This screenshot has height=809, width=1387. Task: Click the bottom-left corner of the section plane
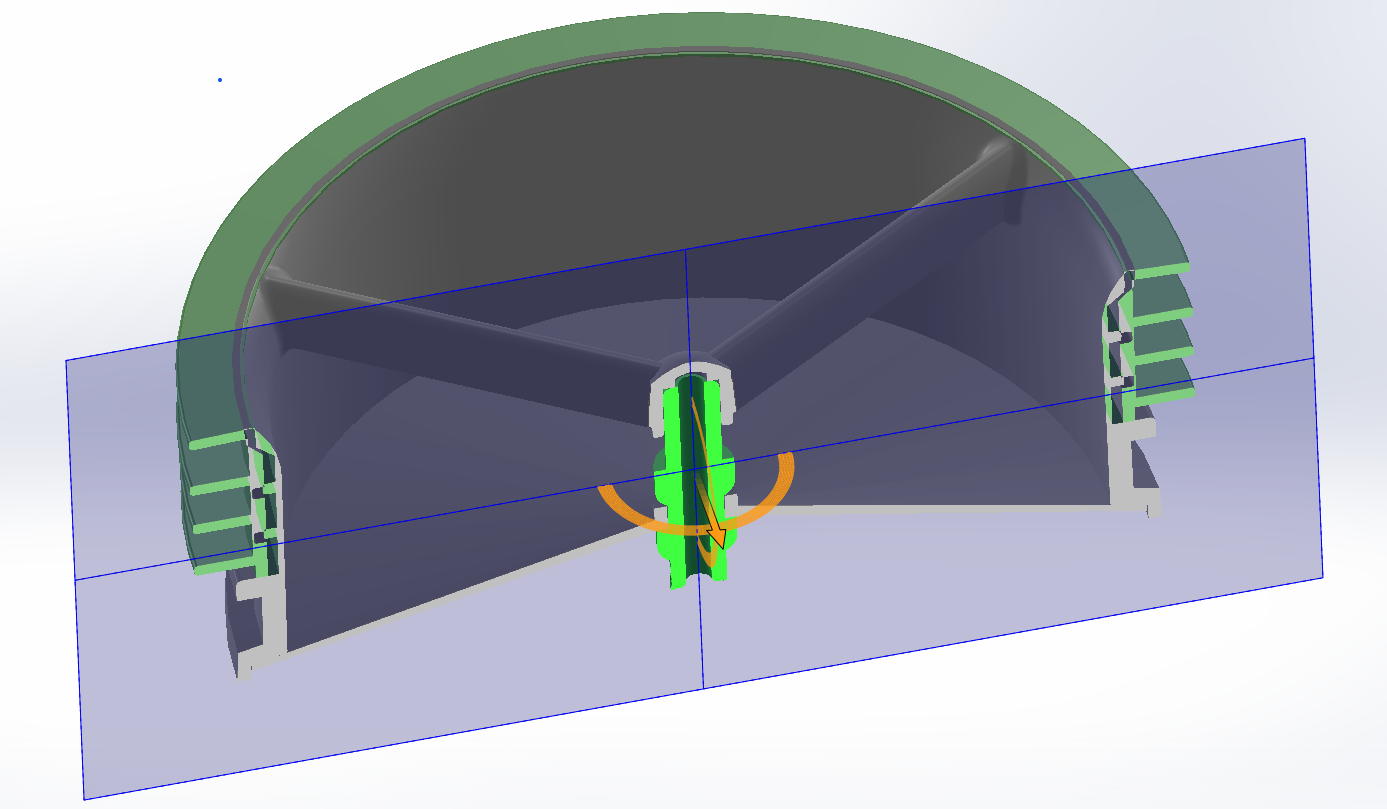pos(84,798)
